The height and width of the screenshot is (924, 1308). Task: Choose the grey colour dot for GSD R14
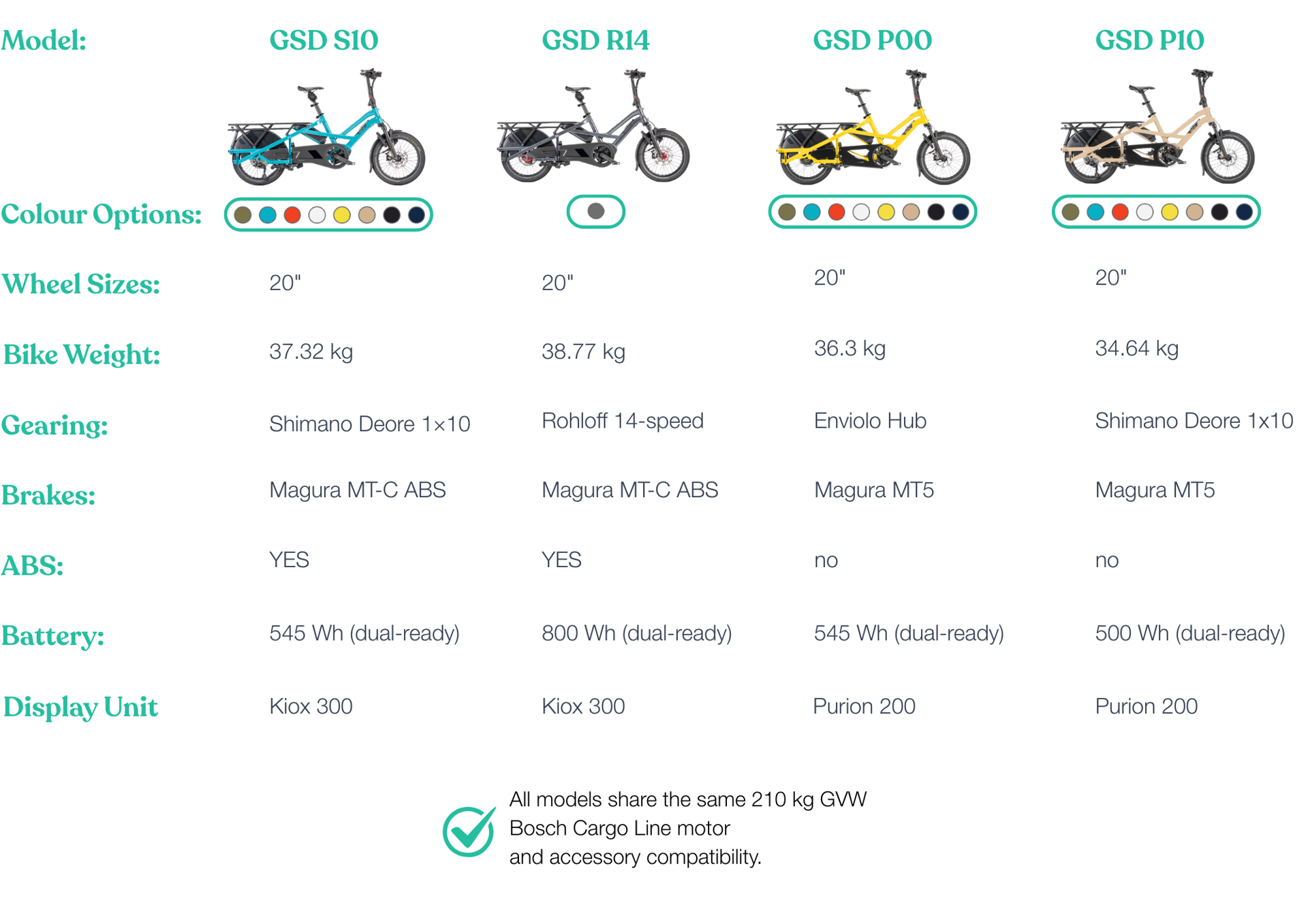(x=596, y=211)
